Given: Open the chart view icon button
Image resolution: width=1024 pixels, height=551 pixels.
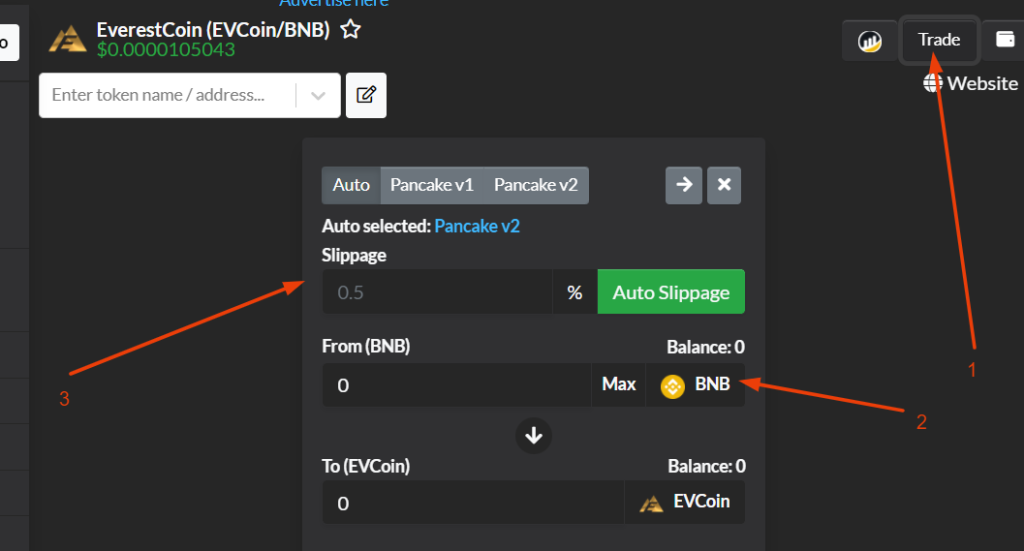Looking at the screenshot, I should click(x=869, y=40).
